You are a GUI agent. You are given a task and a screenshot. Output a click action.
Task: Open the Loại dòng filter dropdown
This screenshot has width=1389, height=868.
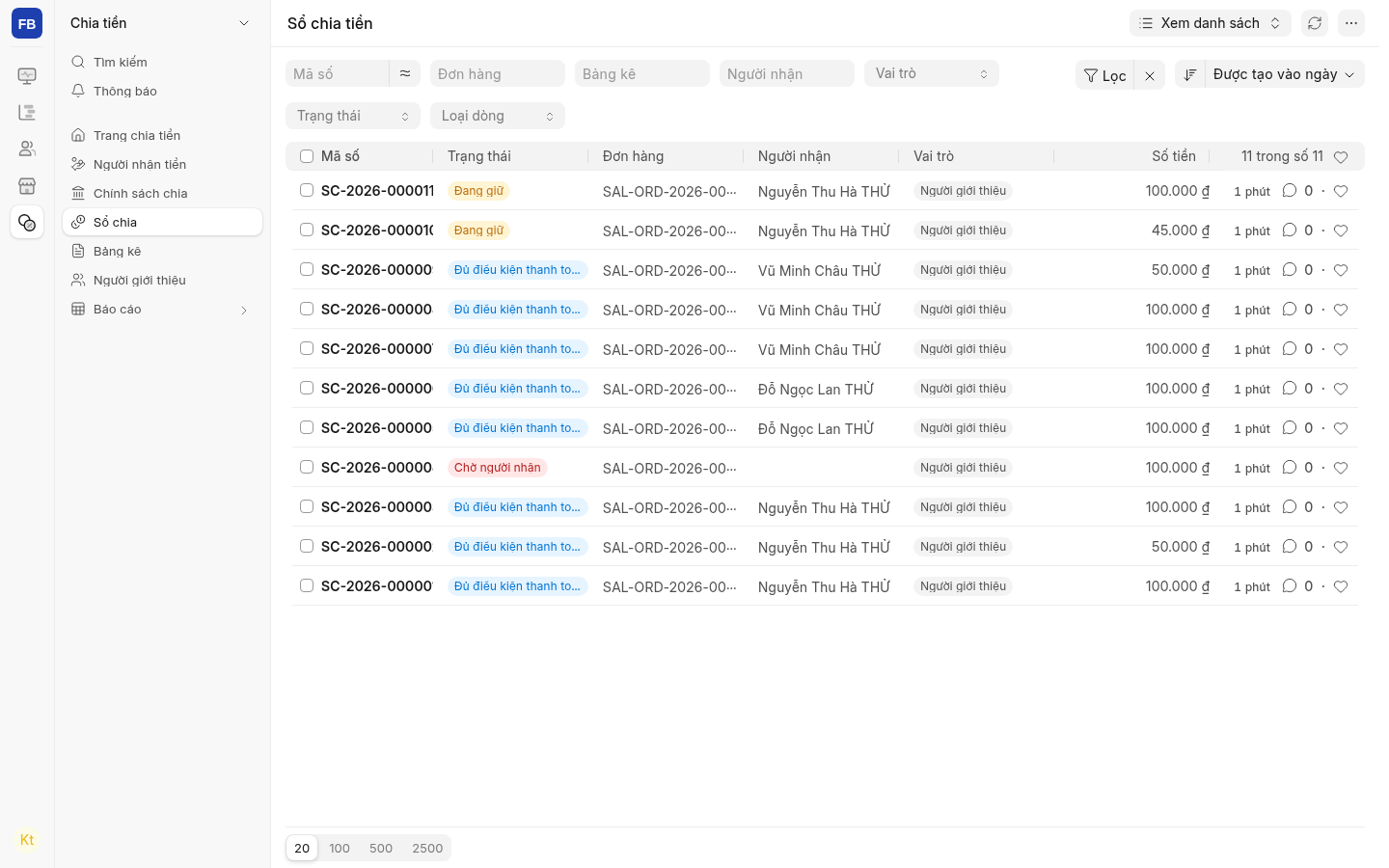[498, 116]
